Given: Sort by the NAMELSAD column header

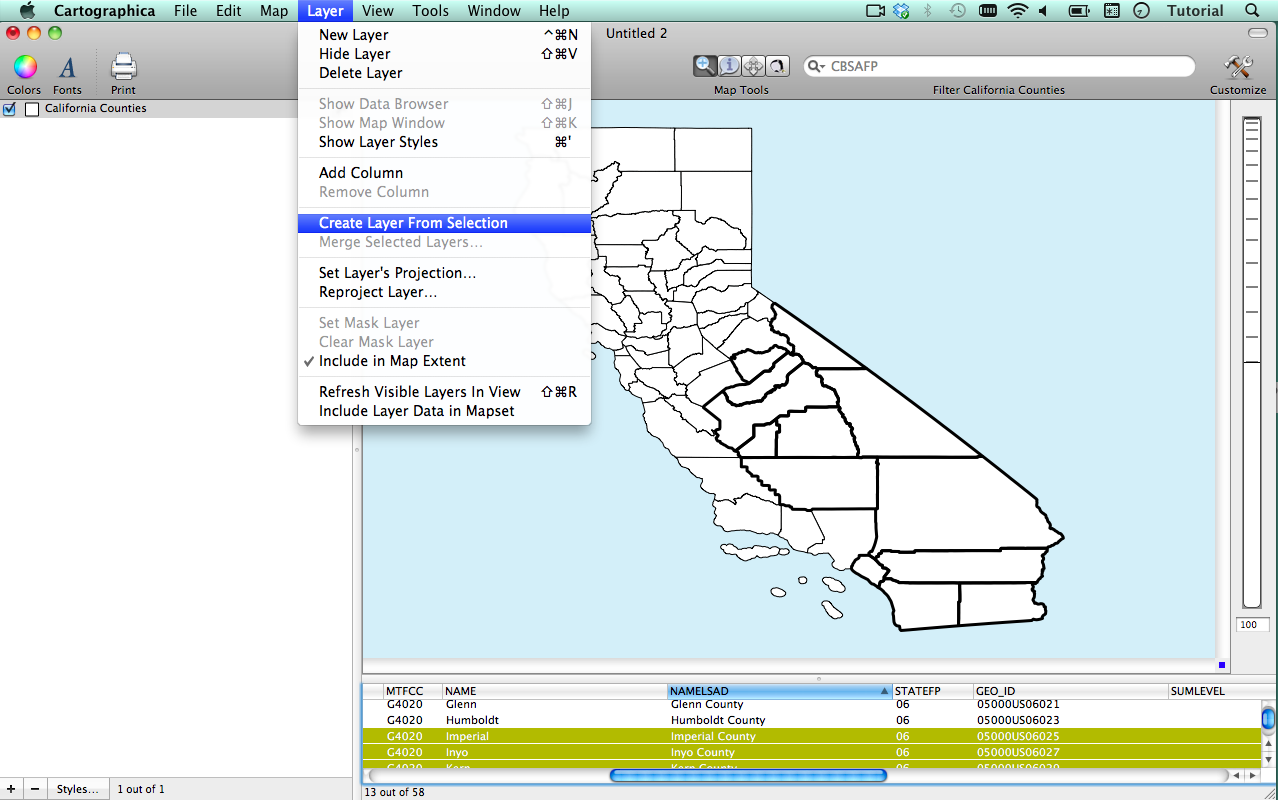Looking at the screenshot, I should coord(778,691).
